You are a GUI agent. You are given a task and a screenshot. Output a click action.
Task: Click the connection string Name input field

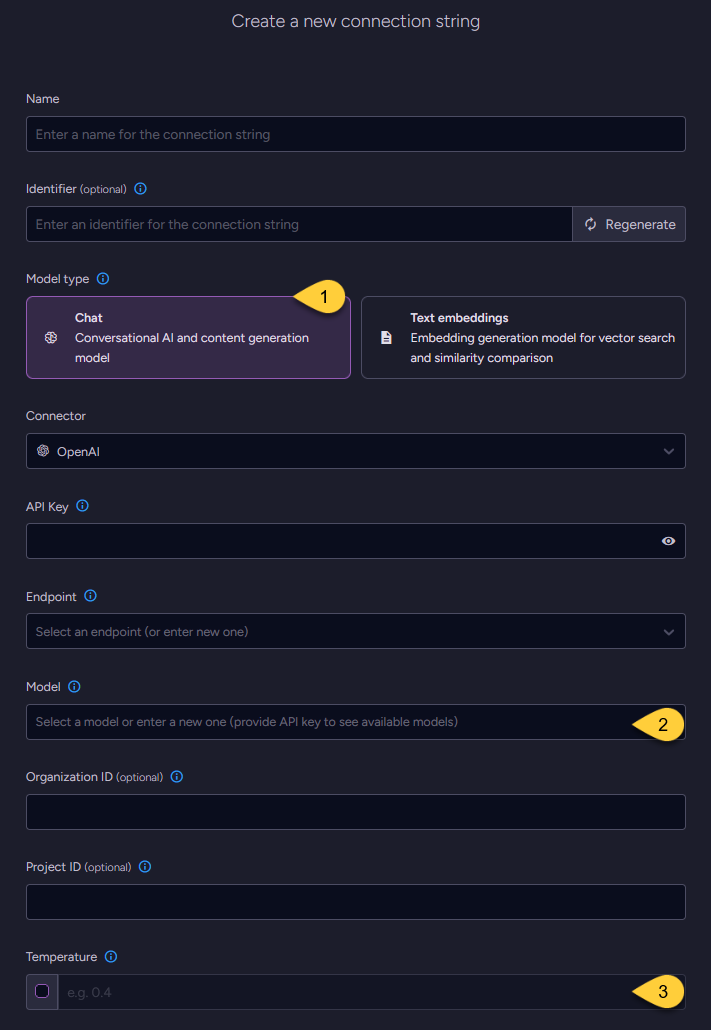355,134
